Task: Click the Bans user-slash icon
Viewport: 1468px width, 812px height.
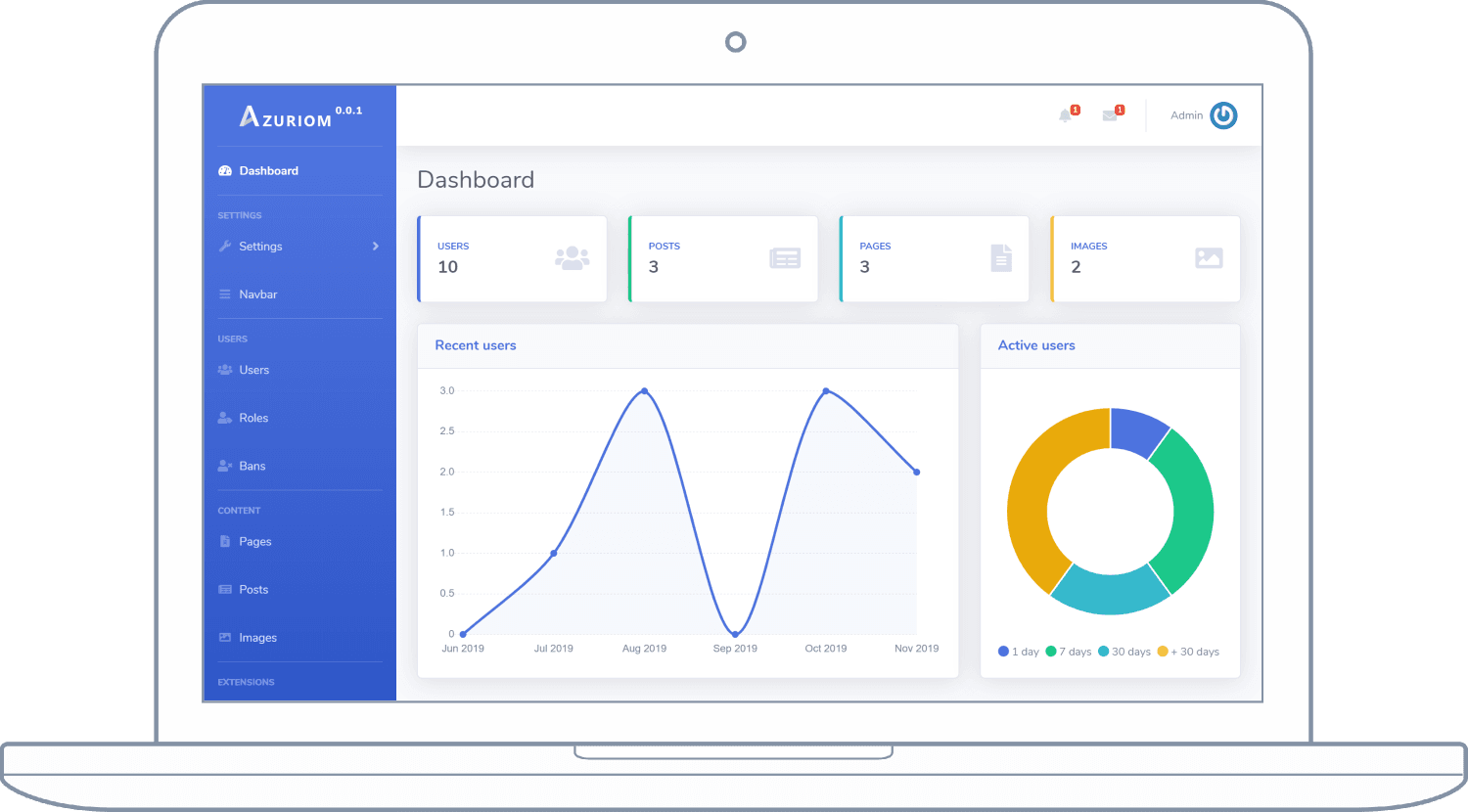Action: (224, 466)
